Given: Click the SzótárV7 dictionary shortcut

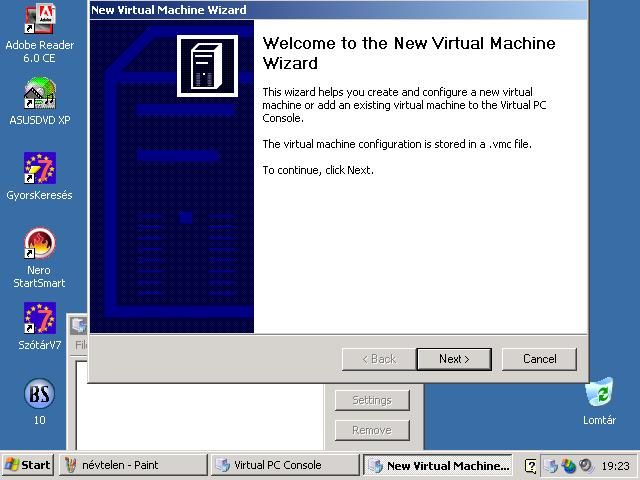Looking at the screenshot, I should click(x=40, y=319).
